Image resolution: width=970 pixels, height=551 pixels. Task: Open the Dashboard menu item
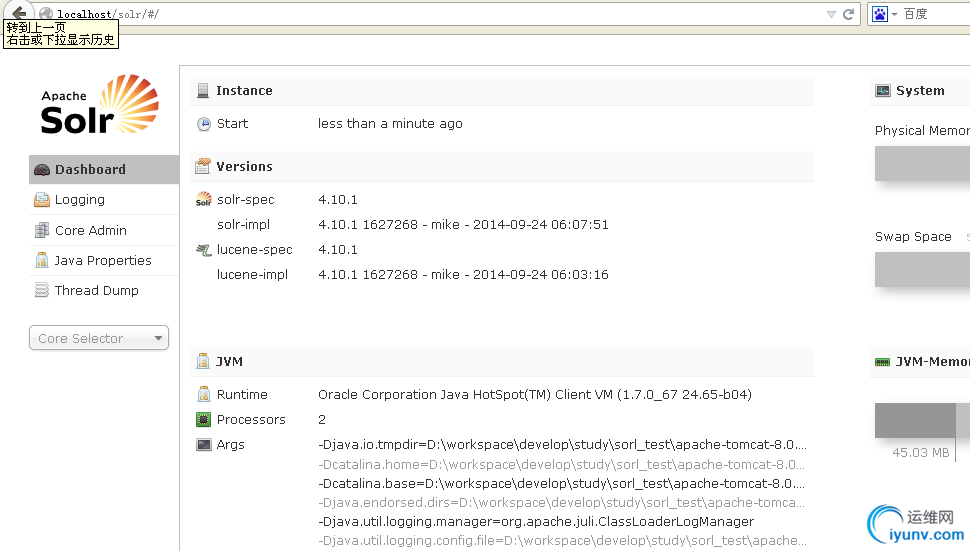tap(104, 169)
